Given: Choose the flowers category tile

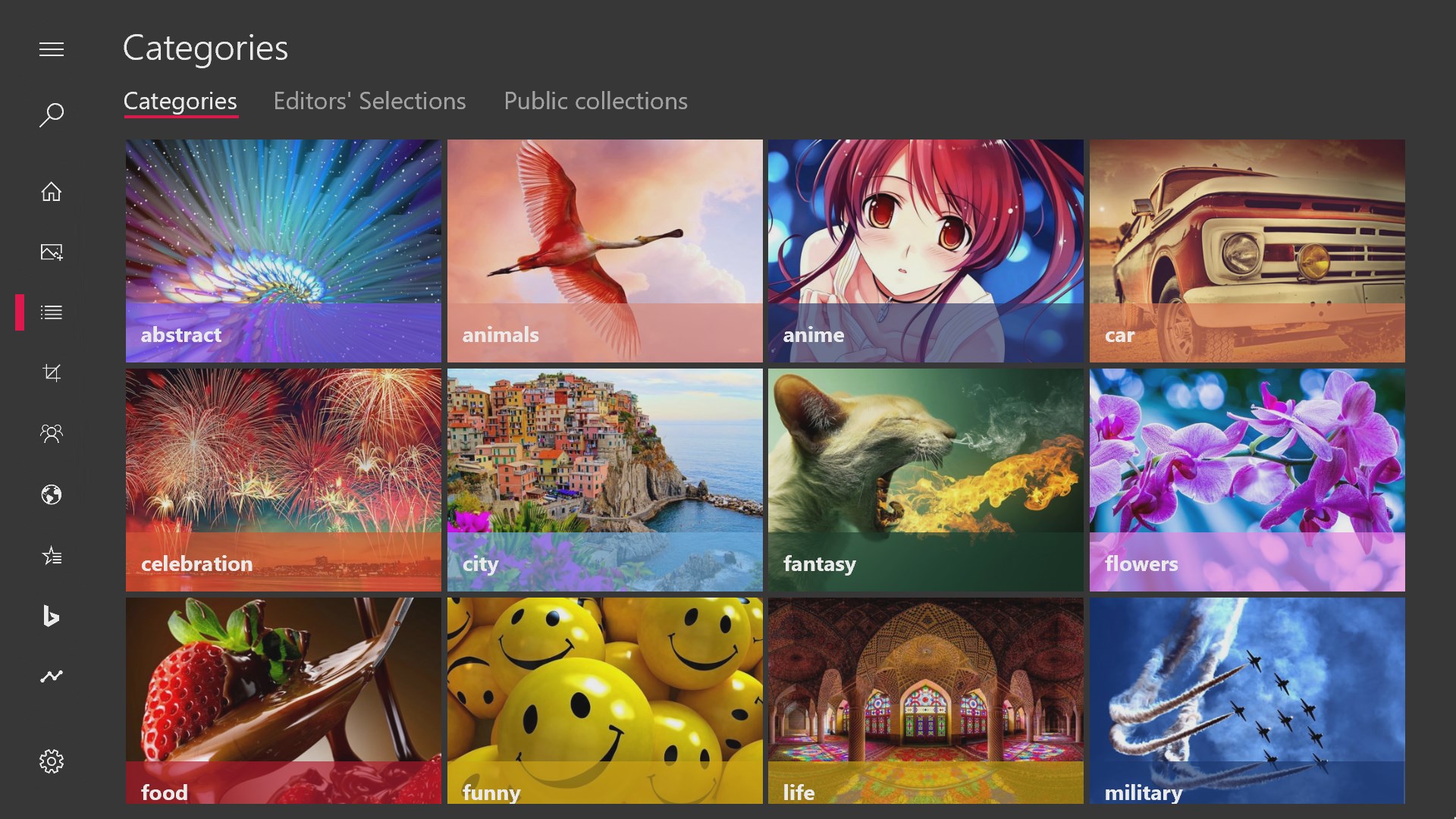Looking at the screenshot, I should (x=1247, y=480).
